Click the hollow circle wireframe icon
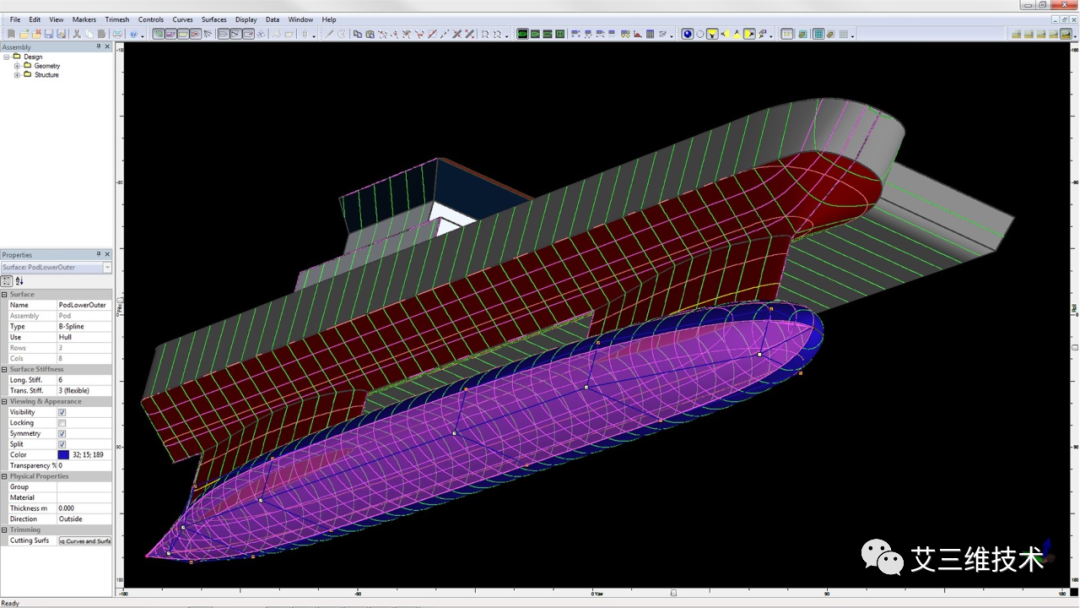Image resolution: width=1080 pixels, height=608 pixels. [x=700, y=34]
